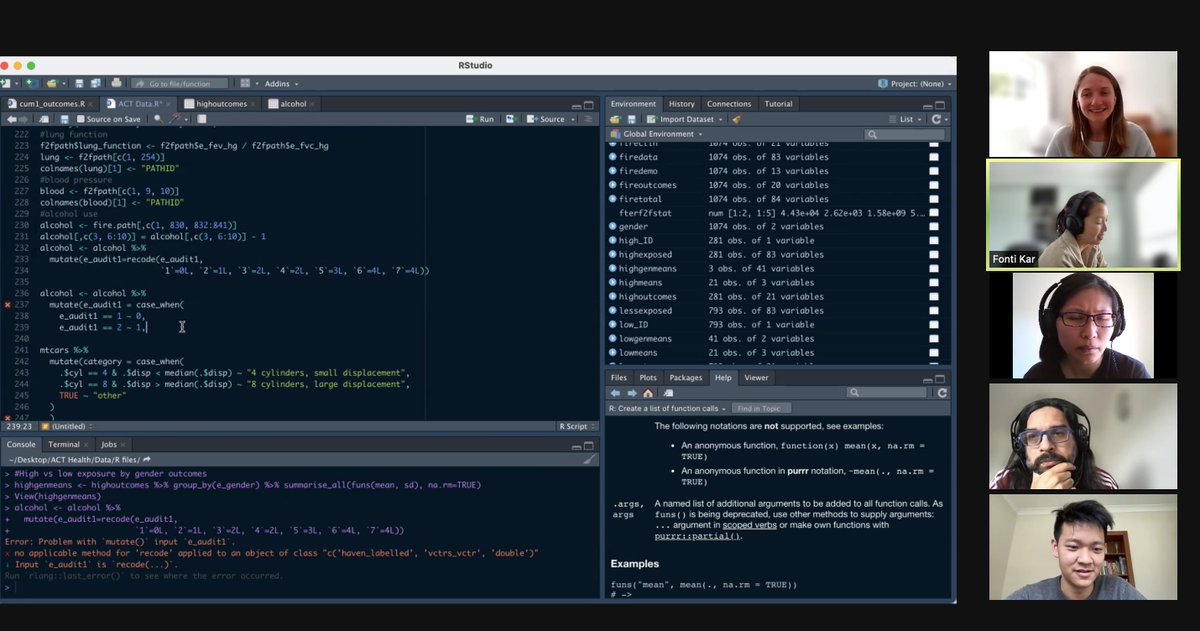The image size is (1200, 631).
Task: Open the Global Environment dropdown
Action: (658, 134)
